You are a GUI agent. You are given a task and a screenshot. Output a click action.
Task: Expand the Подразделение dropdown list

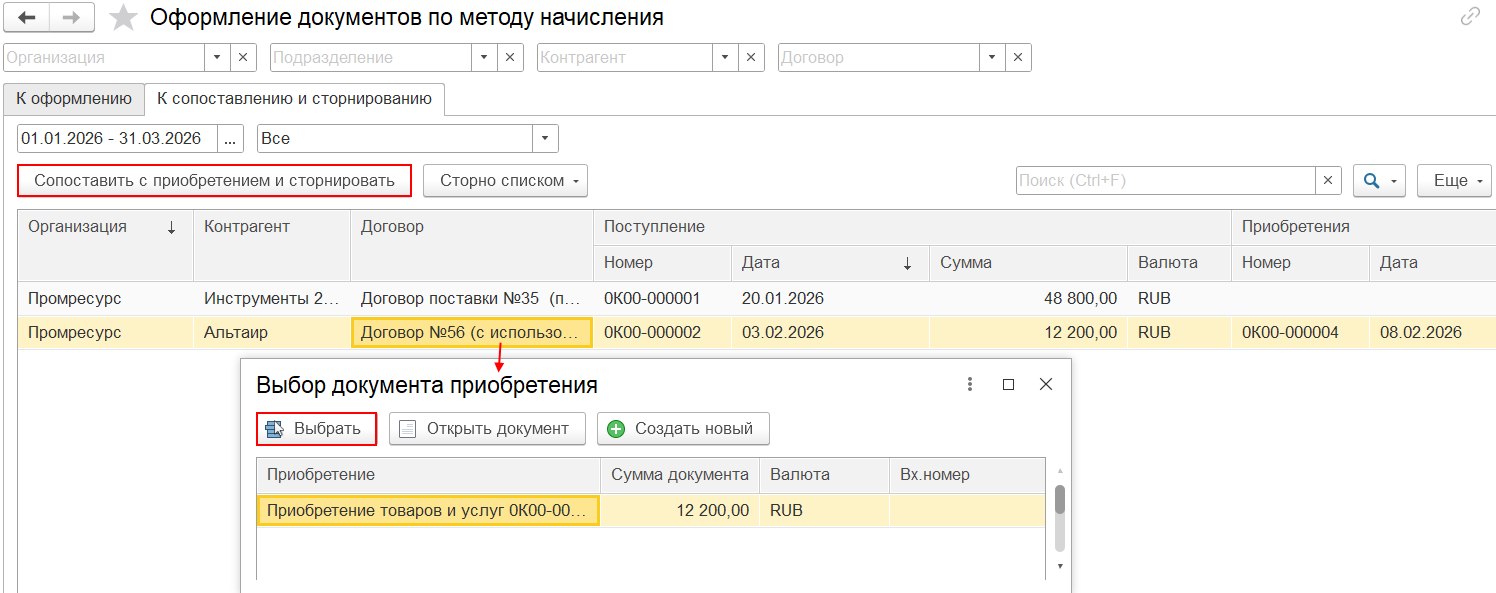[x=484, y=58]
